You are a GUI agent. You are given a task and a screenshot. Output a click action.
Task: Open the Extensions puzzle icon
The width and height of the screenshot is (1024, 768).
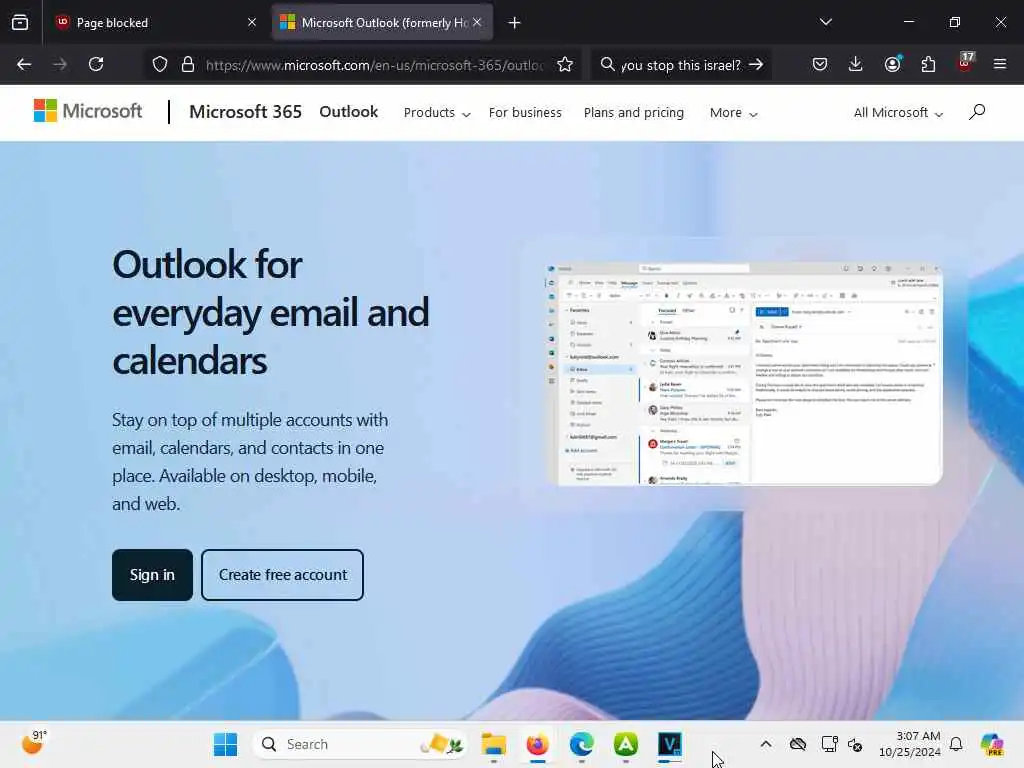tap(928, 64)
